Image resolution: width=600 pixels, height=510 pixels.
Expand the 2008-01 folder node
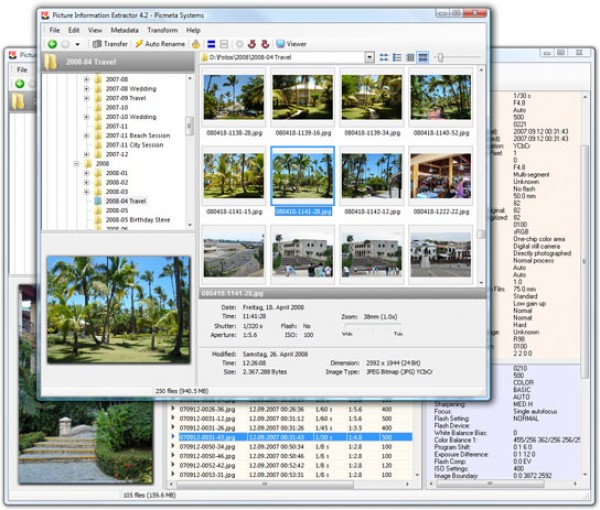click(86, 173)
